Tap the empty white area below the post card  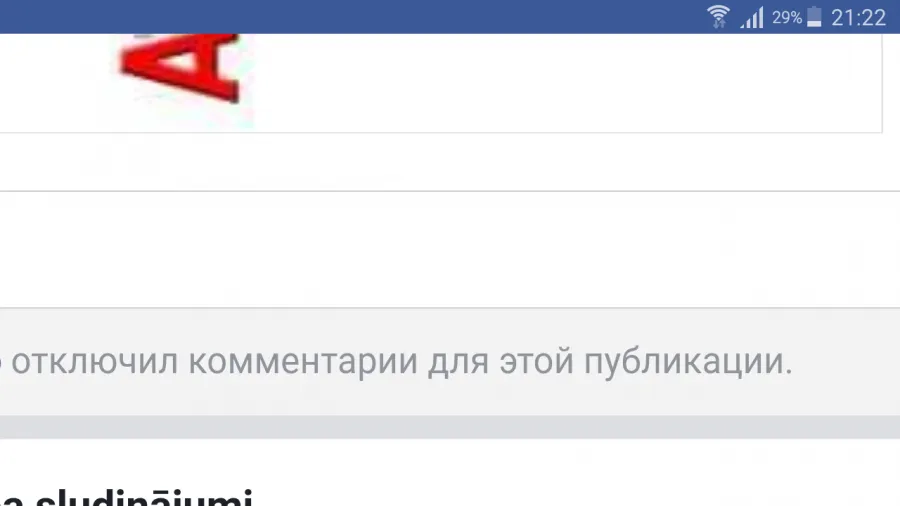click(x=450, y=250)
